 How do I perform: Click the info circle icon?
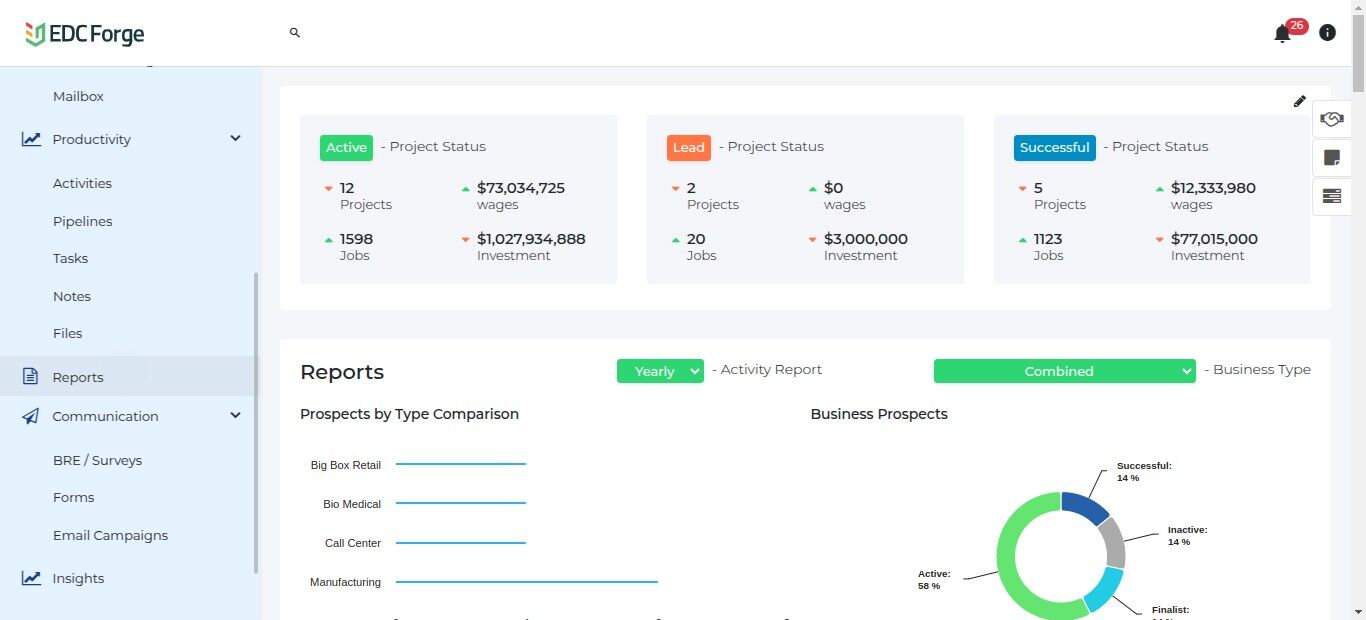pos(1327,33)
